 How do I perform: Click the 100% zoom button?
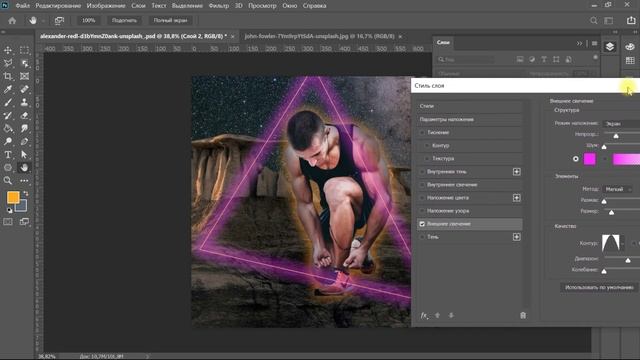click(88, 20)
